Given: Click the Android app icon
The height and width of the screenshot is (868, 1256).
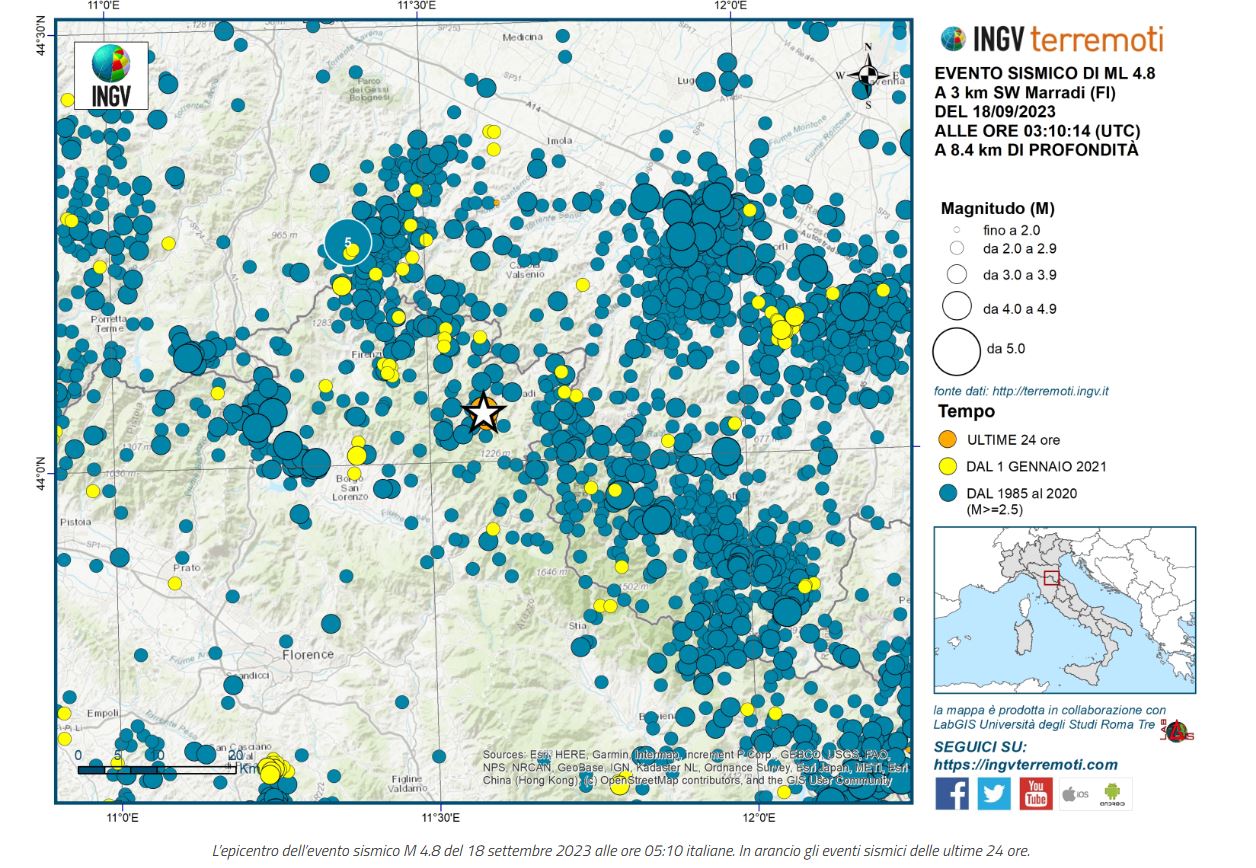Looking at the screenshot, I should pyautogui.click(x=1113, y=794).
